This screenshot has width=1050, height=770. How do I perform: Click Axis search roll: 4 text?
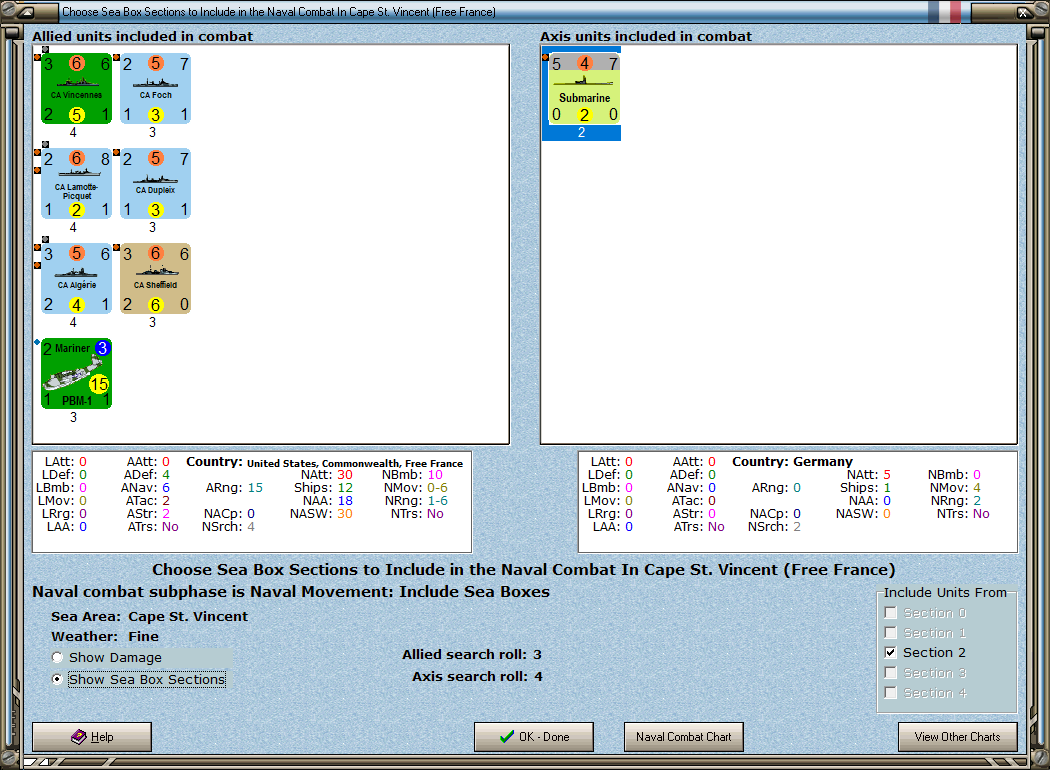point(477,676)
